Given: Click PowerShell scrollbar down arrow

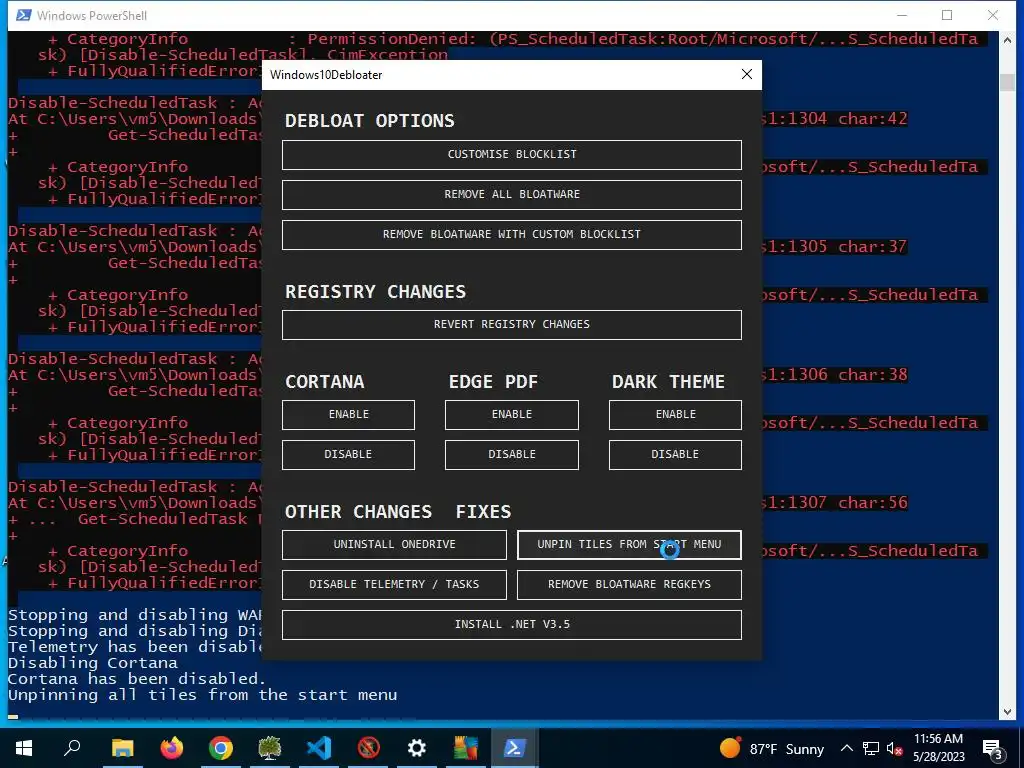Looking at the screenshot, I should point(1006,712).
